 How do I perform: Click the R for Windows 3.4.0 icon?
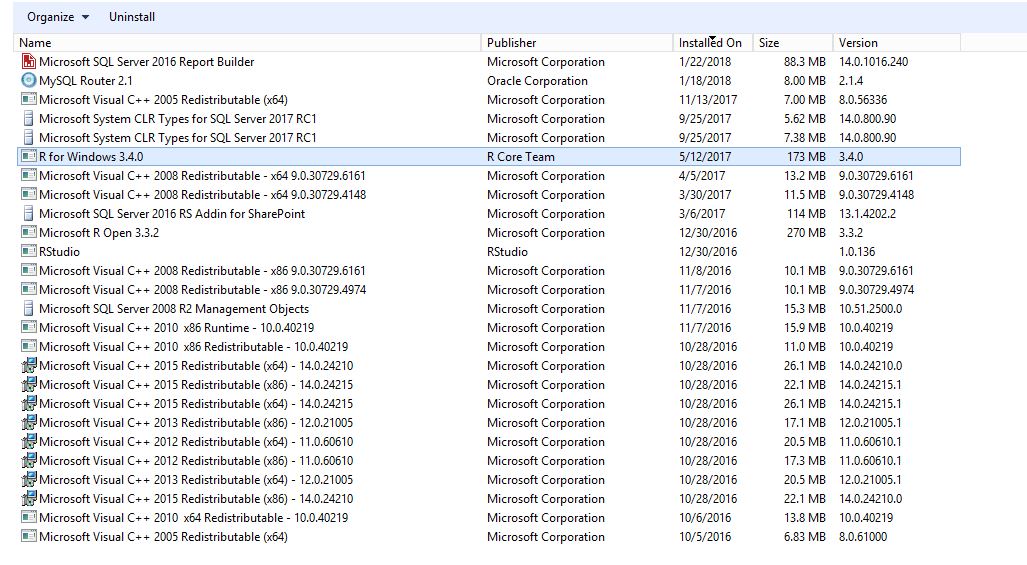[28, 156]
